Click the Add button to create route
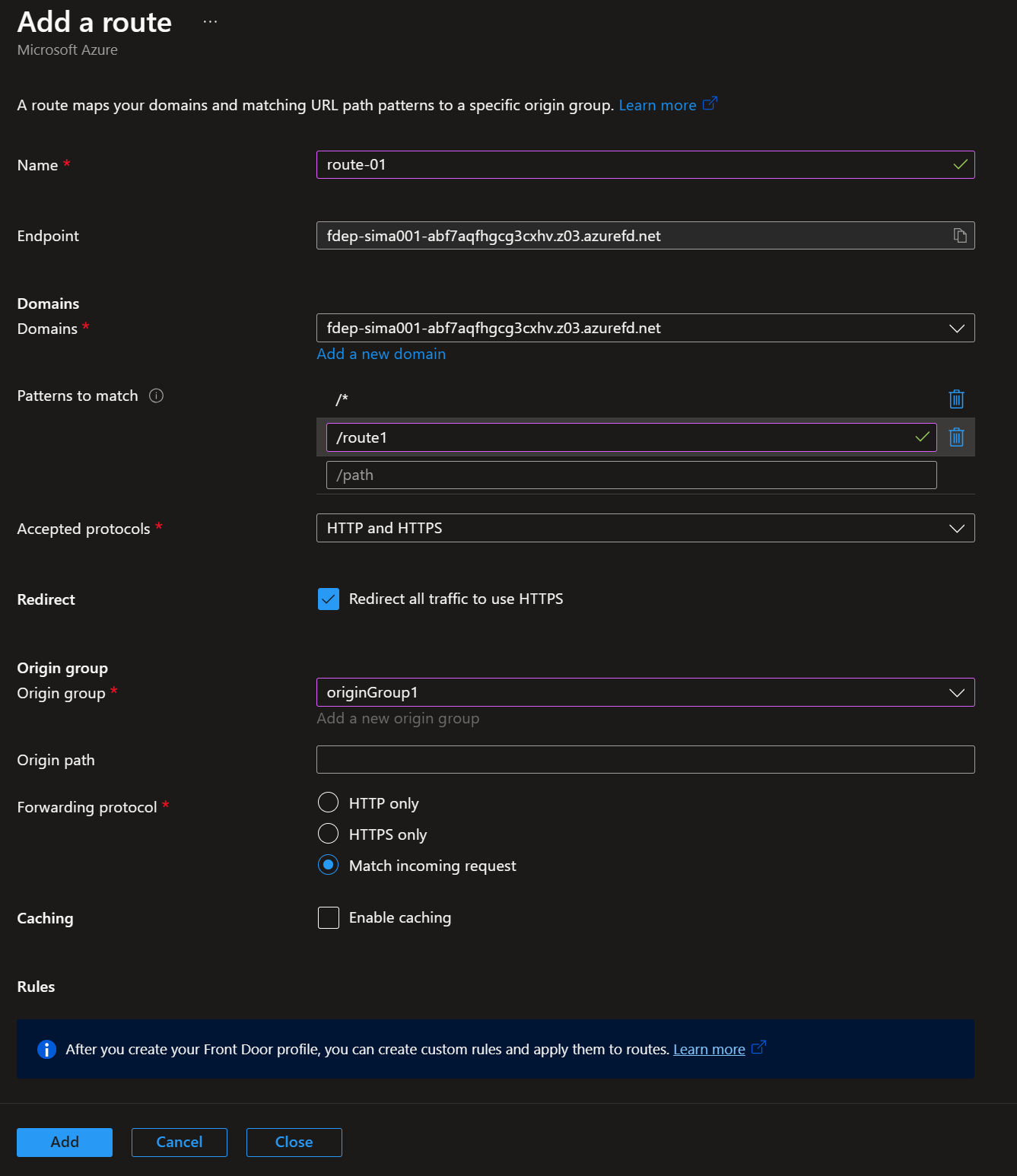 coord(64,1142)
